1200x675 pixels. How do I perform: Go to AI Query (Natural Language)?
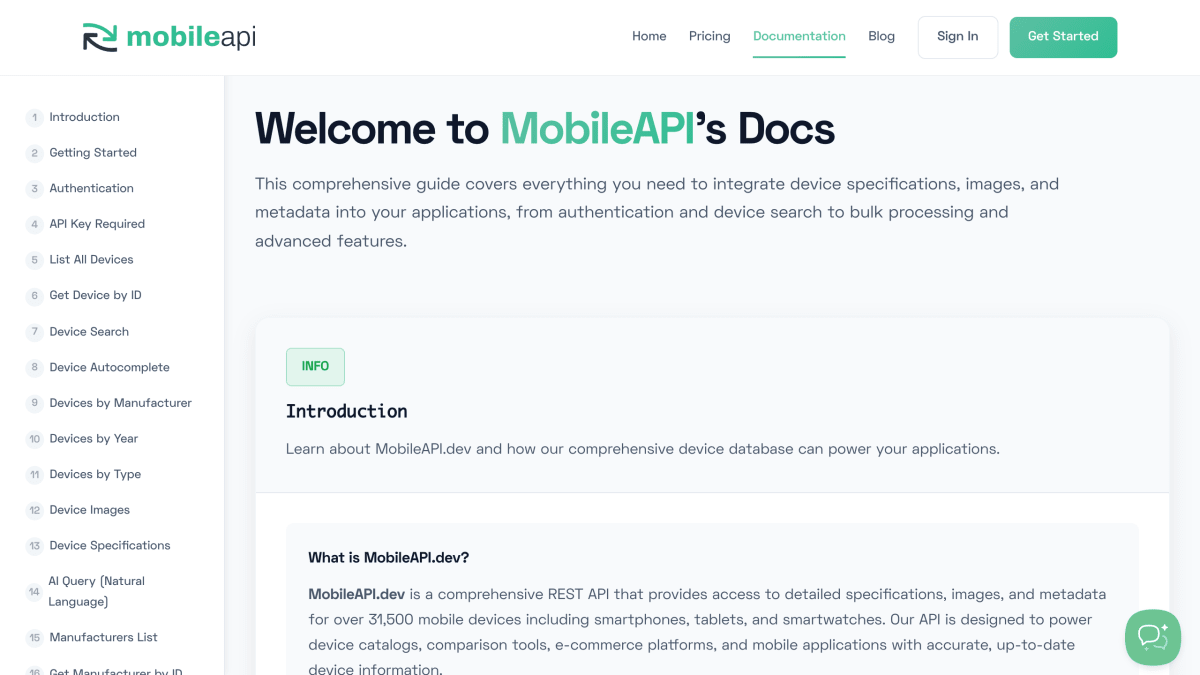click(x=97, y=591)
